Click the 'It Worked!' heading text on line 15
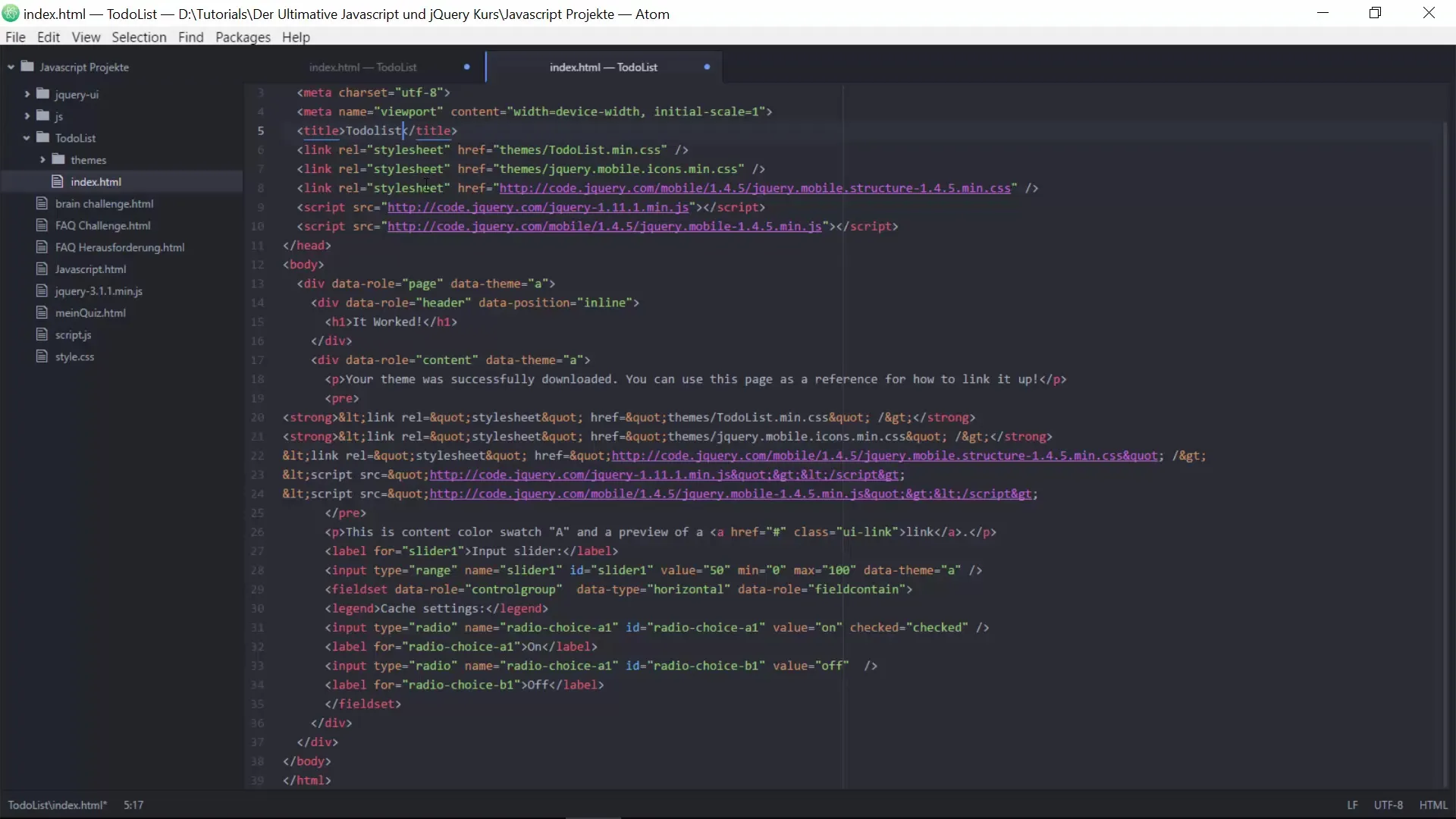 (x=388, y=322)
